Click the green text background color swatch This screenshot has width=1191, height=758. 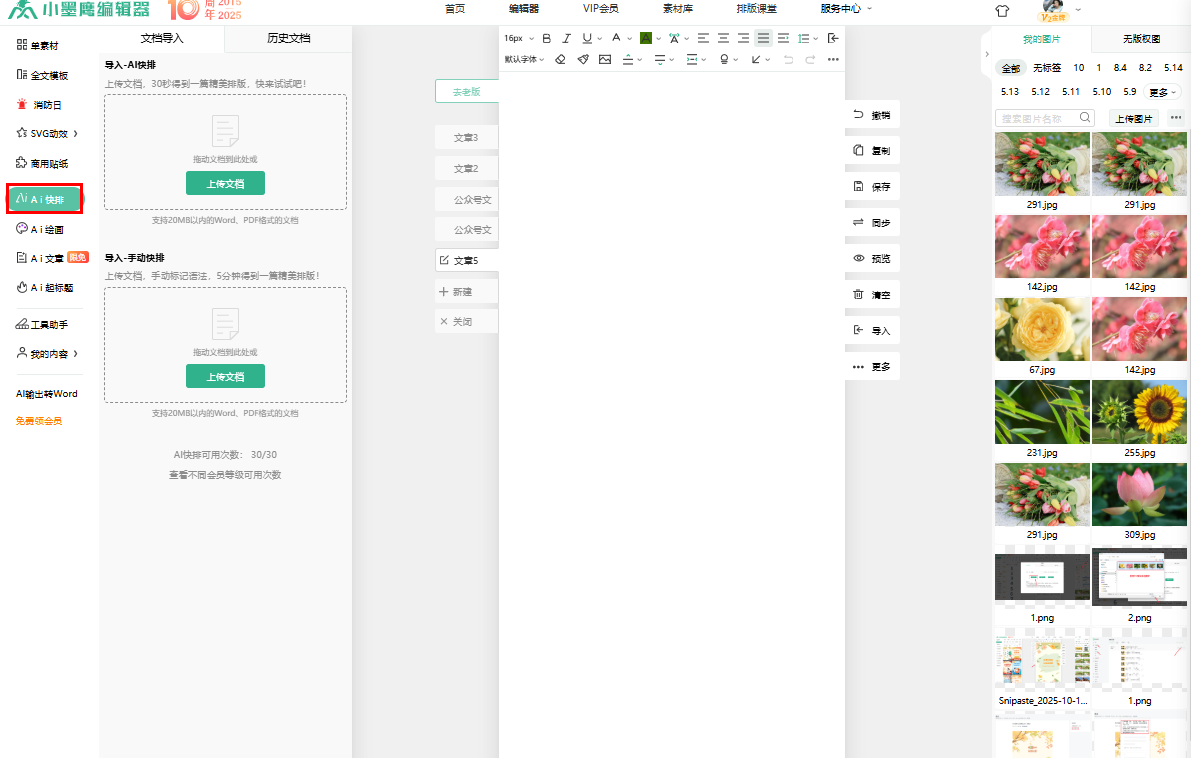646,38
